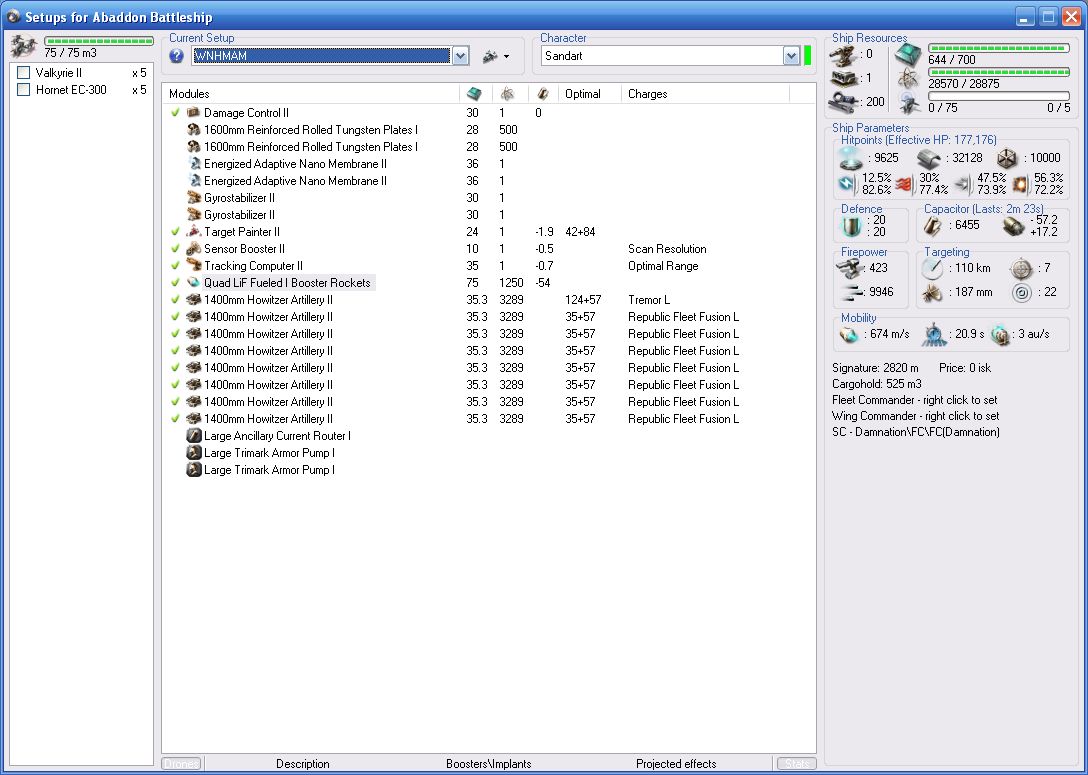Click the Large Ancillary Current Router I icon
Screen dimensions: 1088x775
(194, 436)
